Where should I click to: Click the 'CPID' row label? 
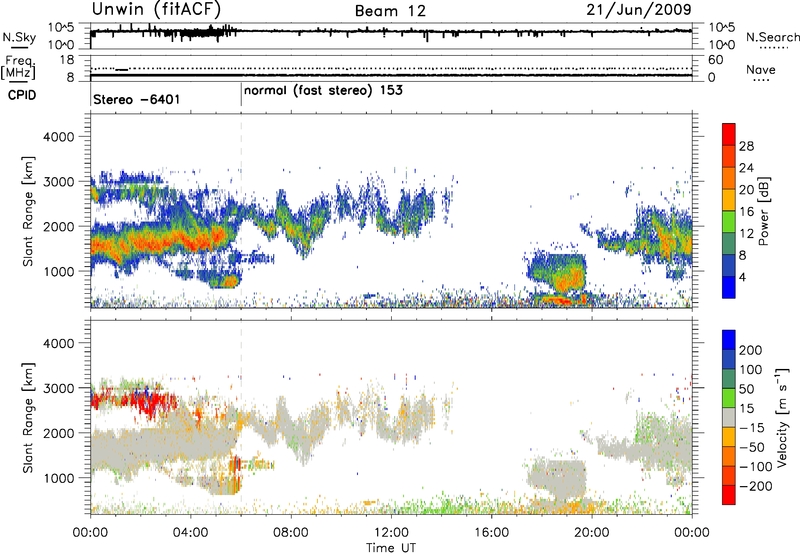pyautogui.click(x=22, y=95)
